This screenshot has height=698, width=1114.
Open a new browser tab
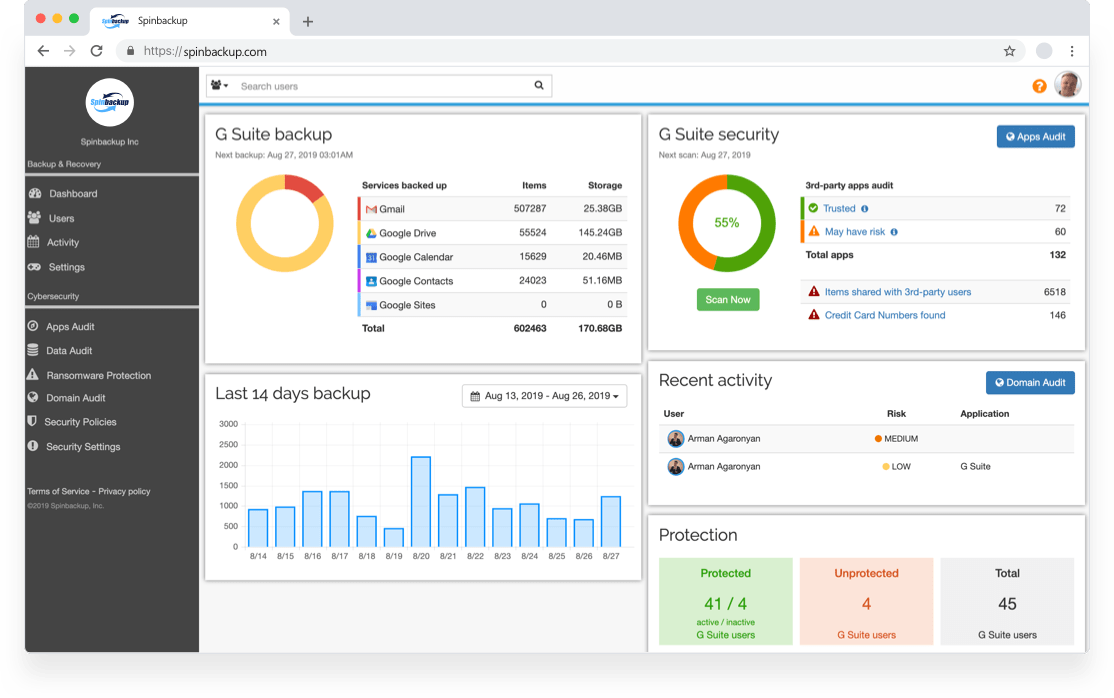(x=308, y=21)
